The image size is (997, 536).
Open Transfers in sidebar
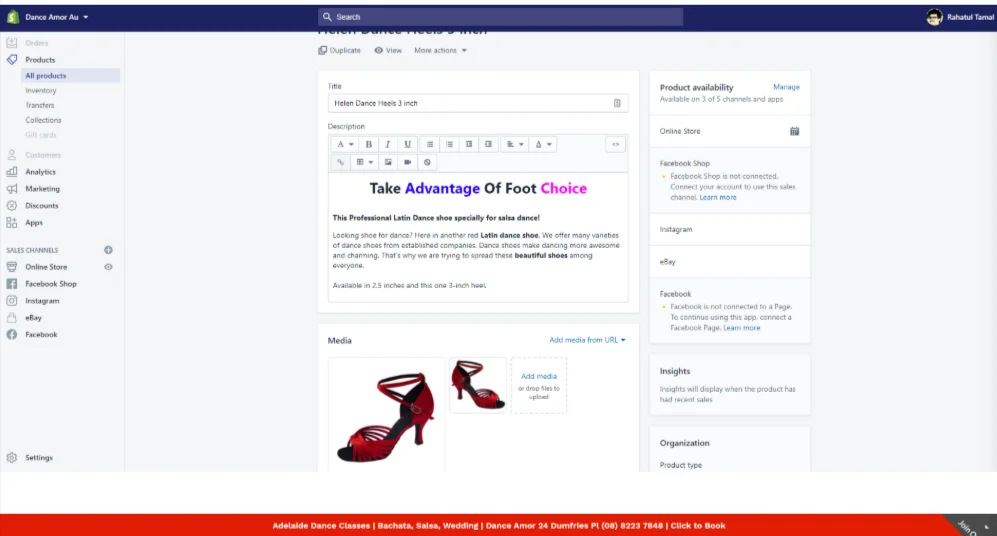tap(39, 105)
